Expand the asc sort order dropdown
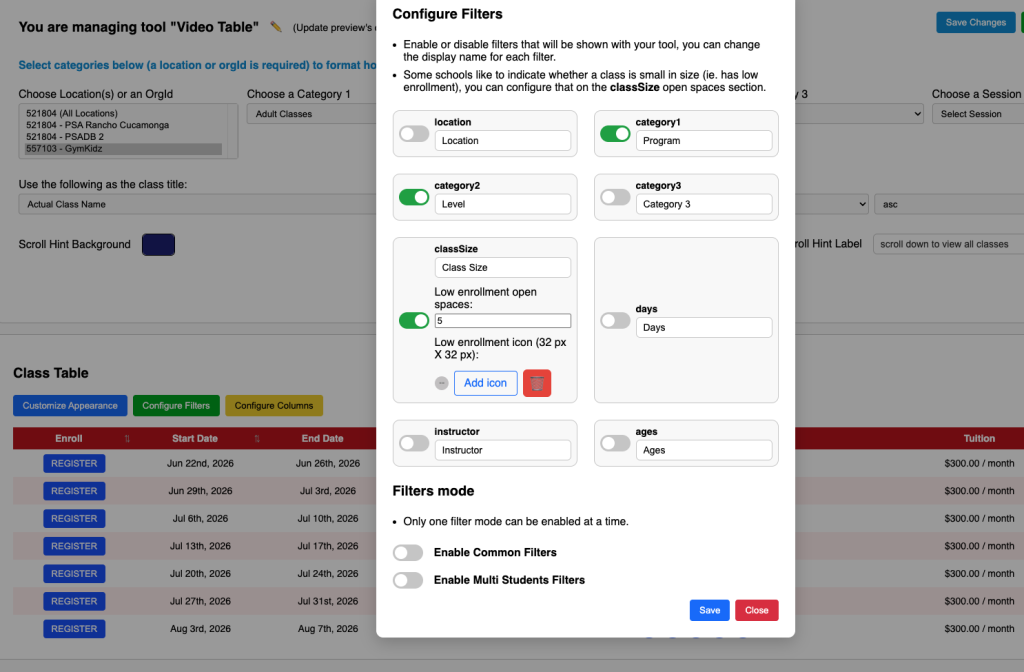Image resolution: width=1024 pixels, height=672 pixels. [945, 204]
